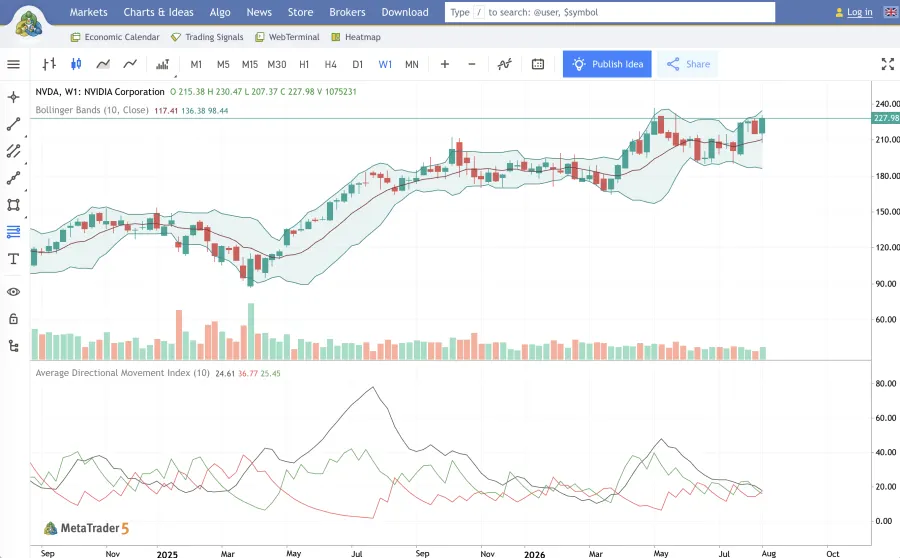Open the Economic Calendar link
The width and height of the screenshot is (900, 558).
coord(115,37)
